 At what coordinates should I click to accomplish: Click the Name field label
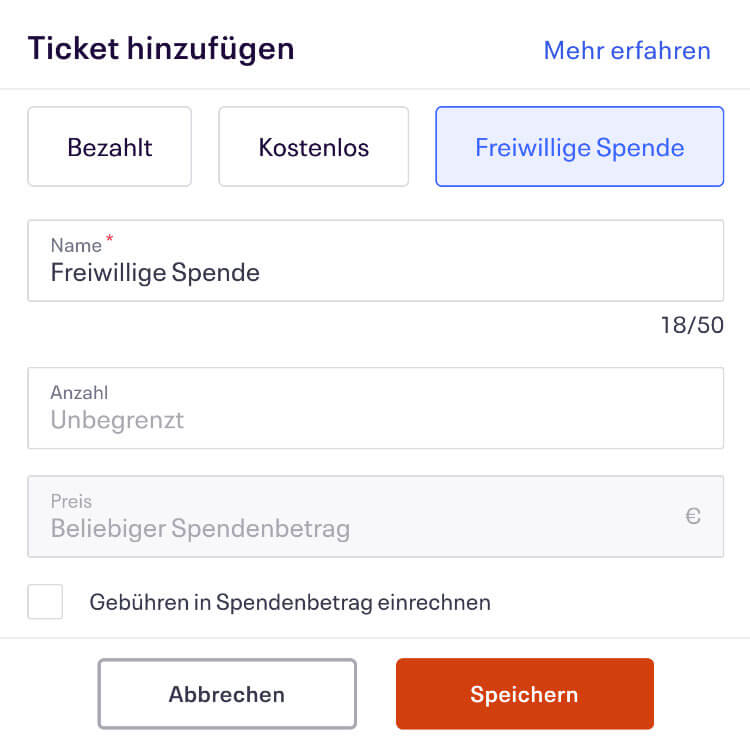coord(76,245)
